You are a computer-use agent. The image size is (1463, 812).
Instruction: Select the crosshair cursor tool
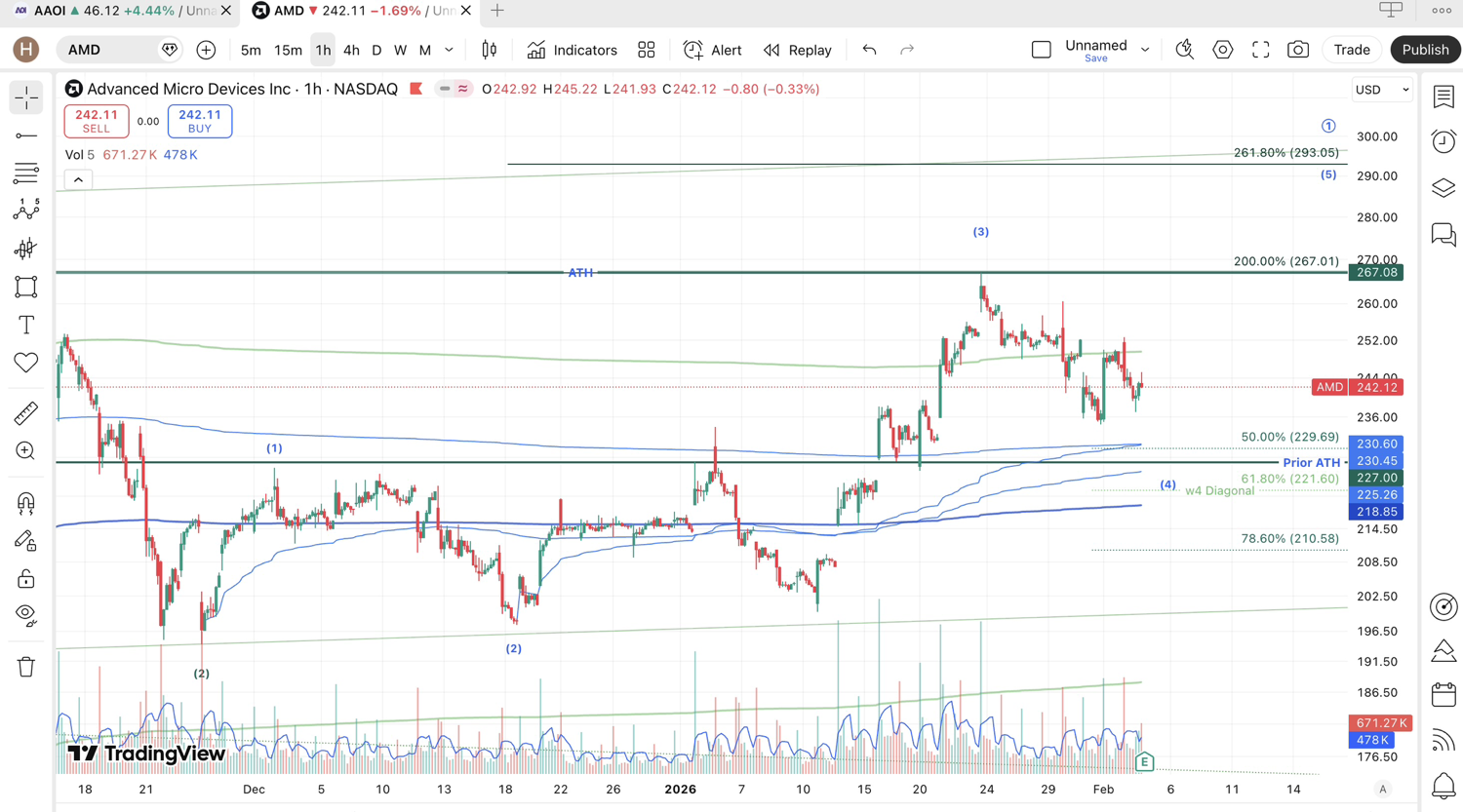click(x=26, y=97)
